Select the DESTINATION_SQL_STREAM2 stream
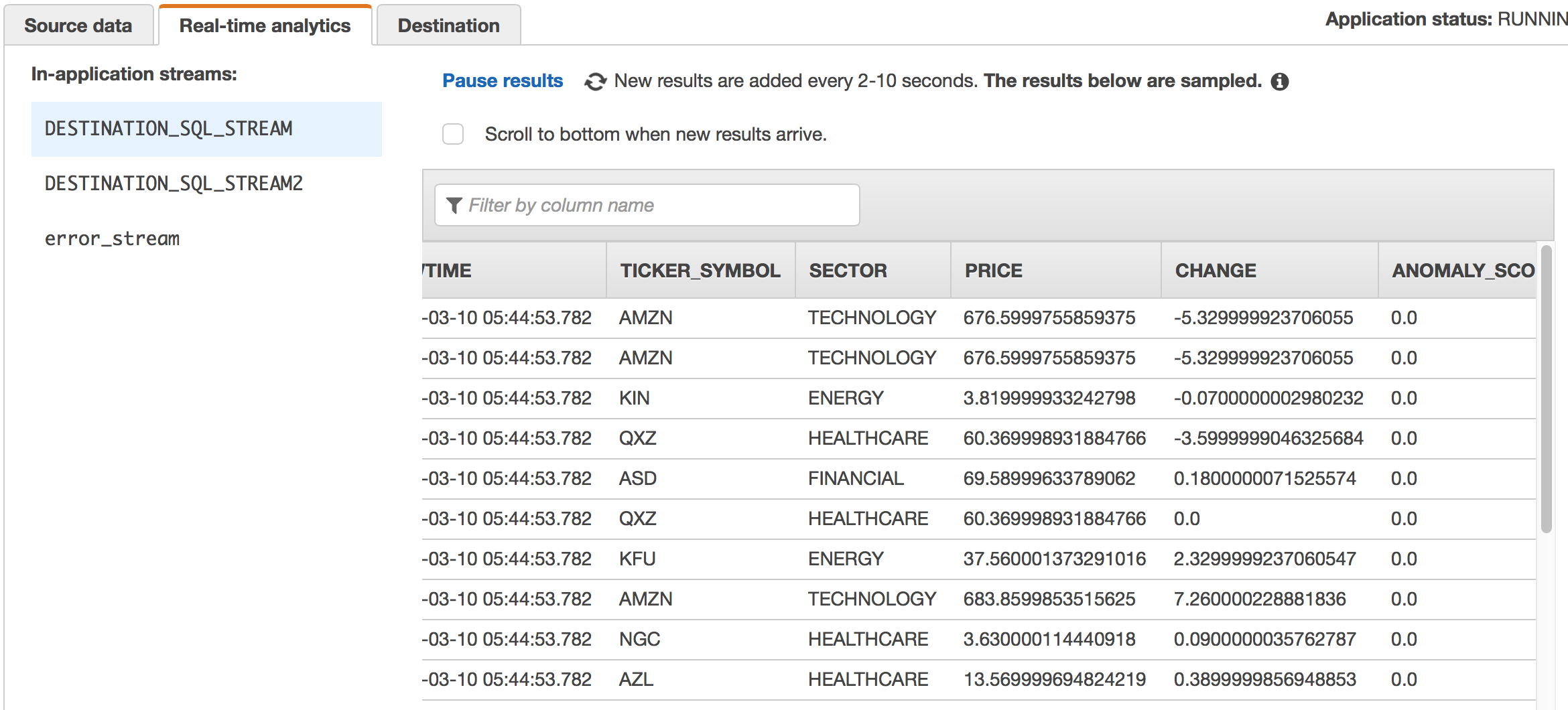Viewport: 1568px width, 710px height. 174,184
